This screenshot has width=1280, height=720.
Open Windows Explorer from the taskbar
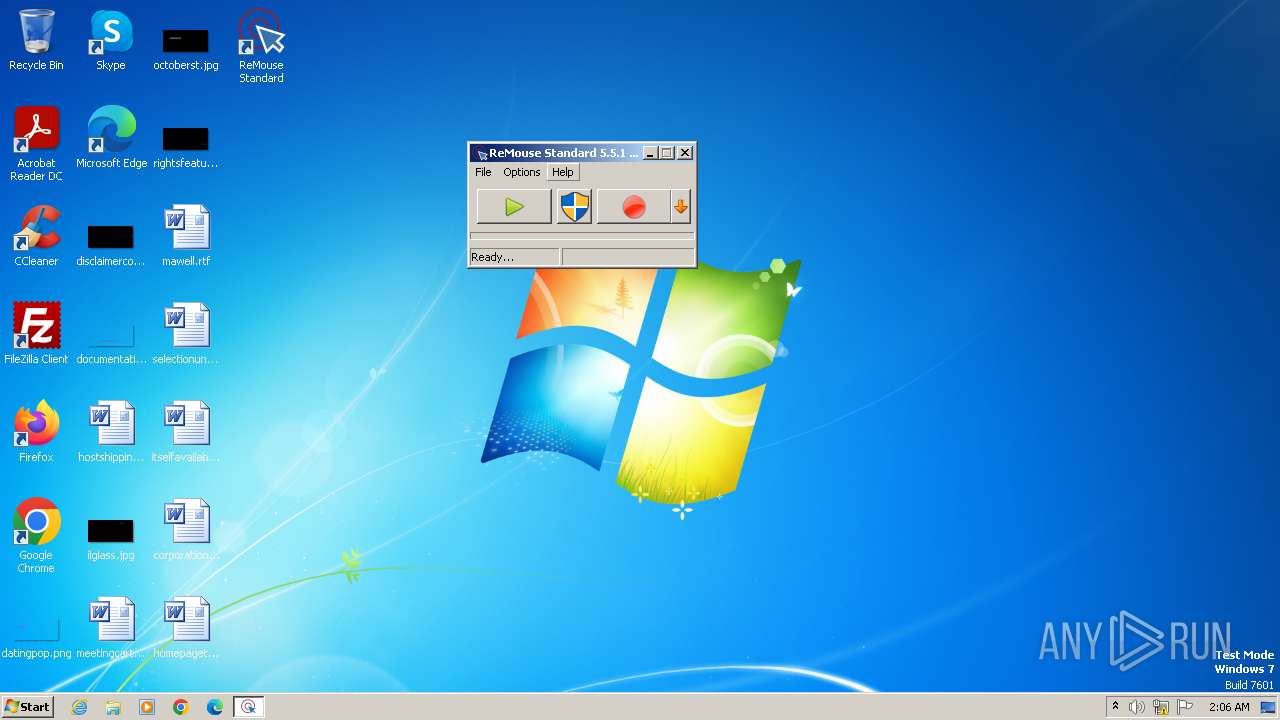[113, 707]
